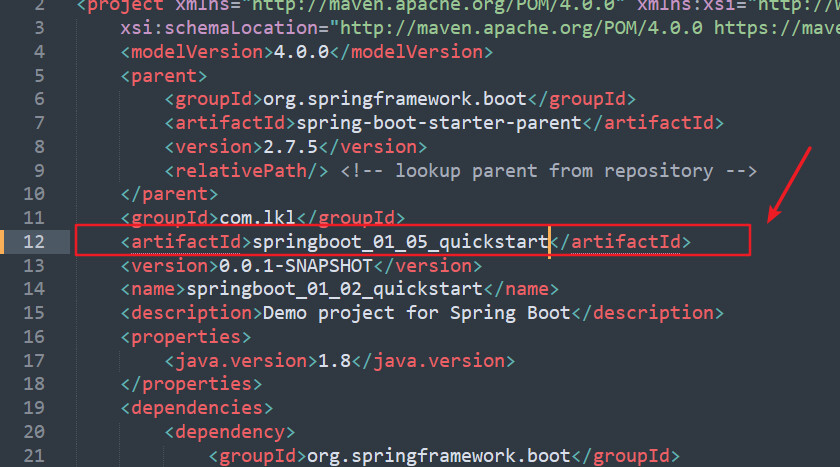Click the opening parent tag
Viewport: 840px width, 467px height.
(x=164, y=76)
